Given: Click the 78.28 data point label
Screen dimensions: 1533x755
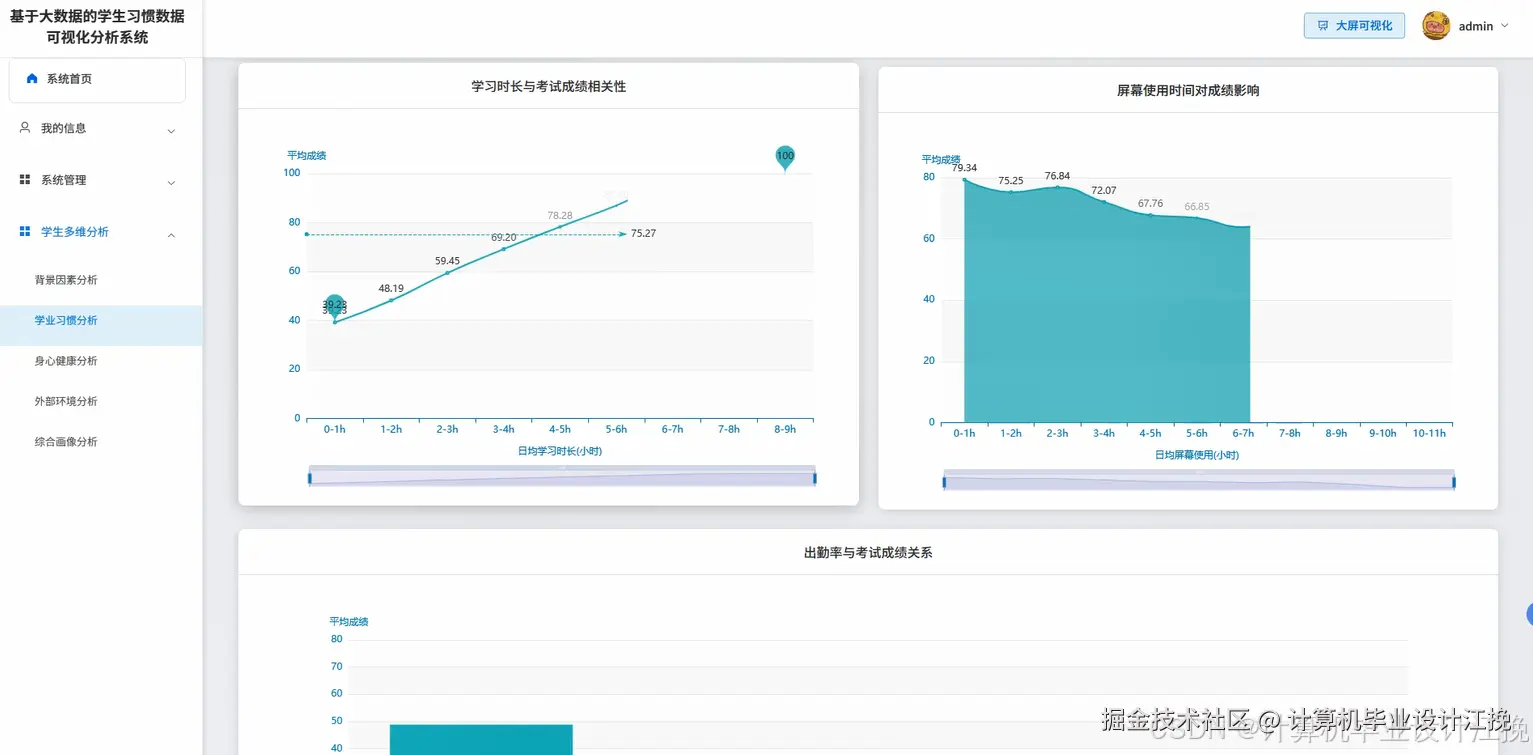Looking at the screenshot, I should pos(560,215).
